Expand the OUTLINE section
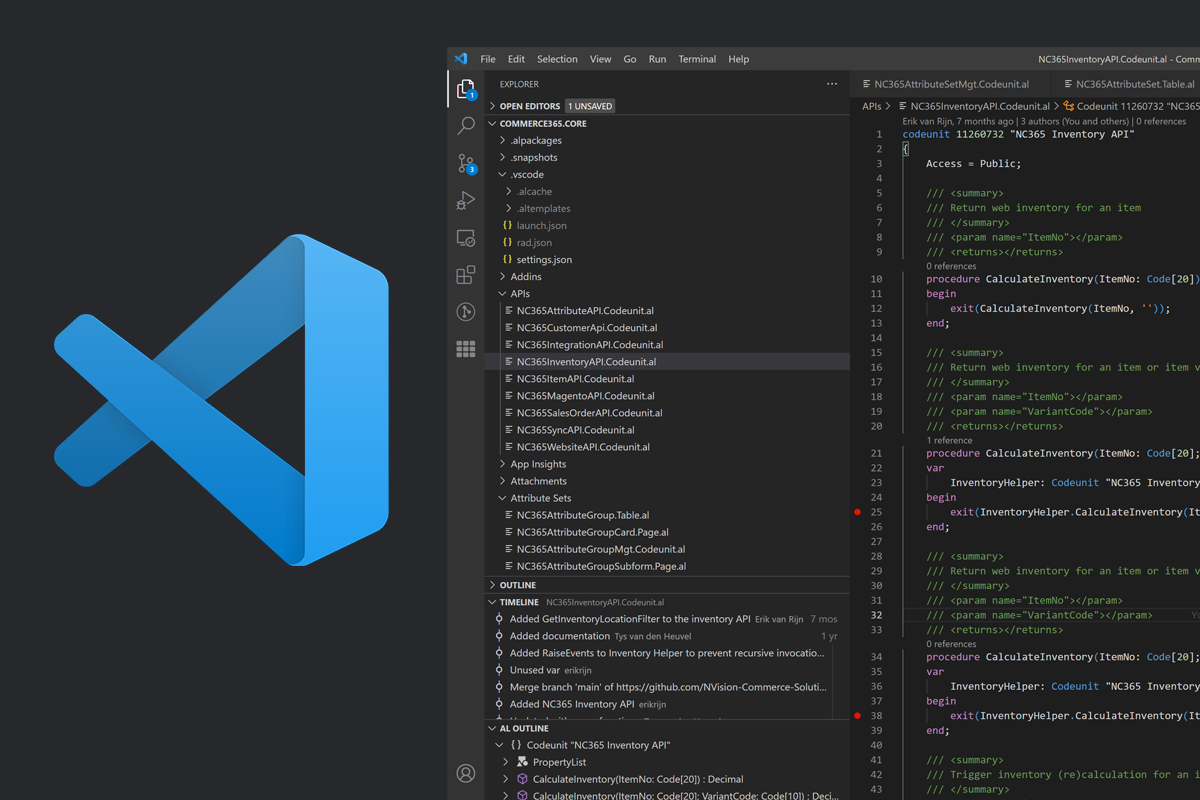This screenshot has width=1200, height=800. tap(517, 585)
